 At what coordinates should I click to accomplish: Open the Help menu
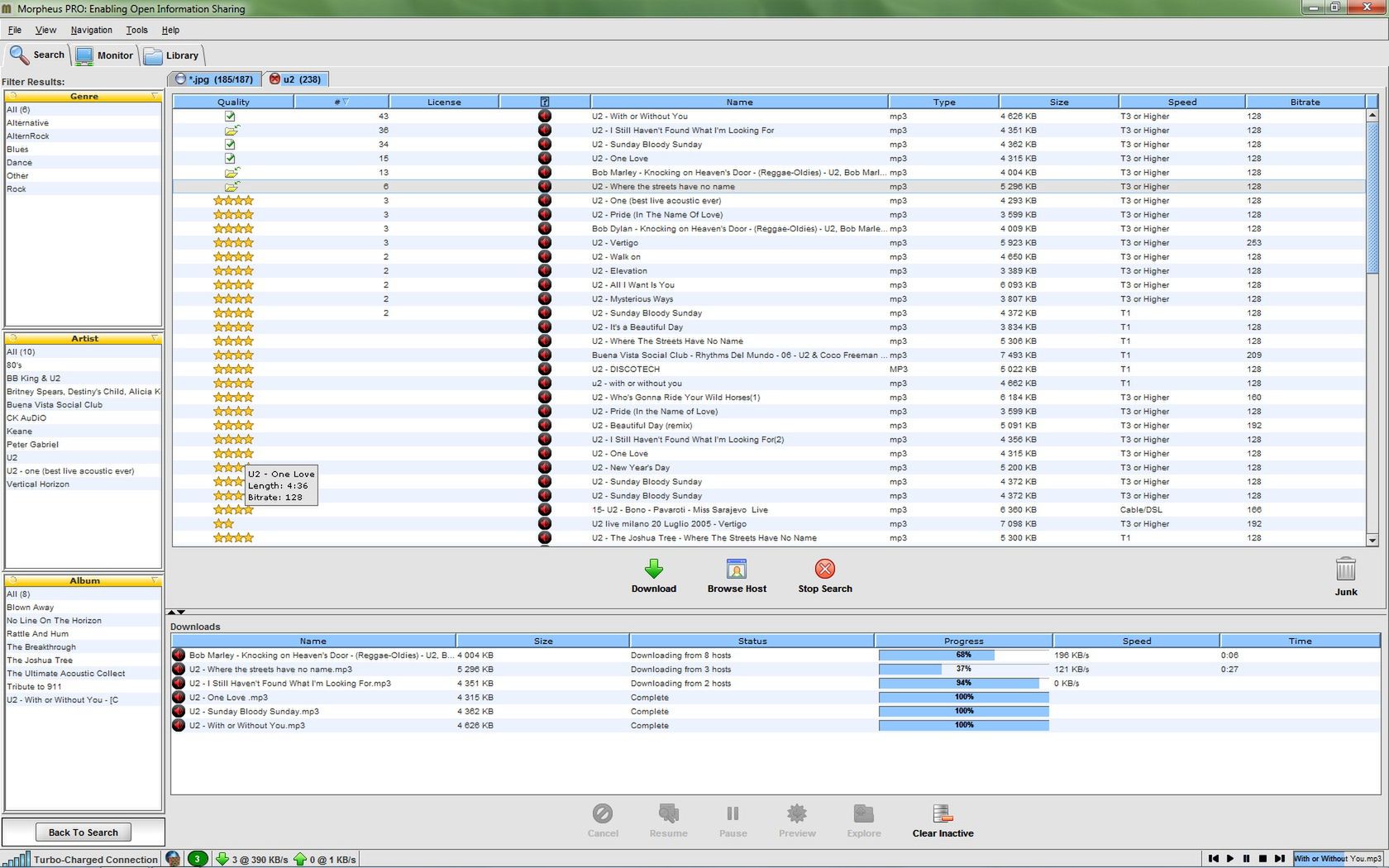171,30
